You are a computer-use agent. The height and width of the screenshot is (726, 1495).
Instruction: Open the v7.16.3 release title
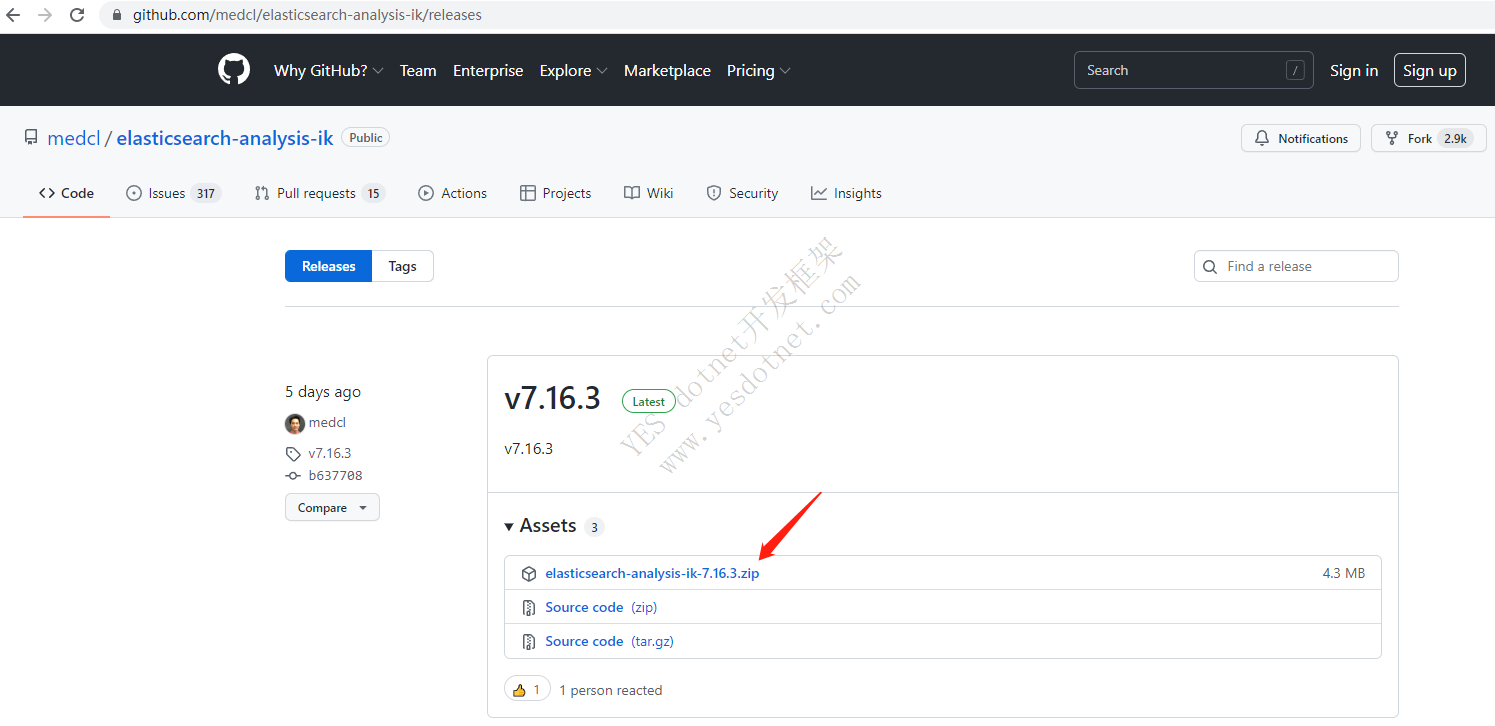pos(552,398)
